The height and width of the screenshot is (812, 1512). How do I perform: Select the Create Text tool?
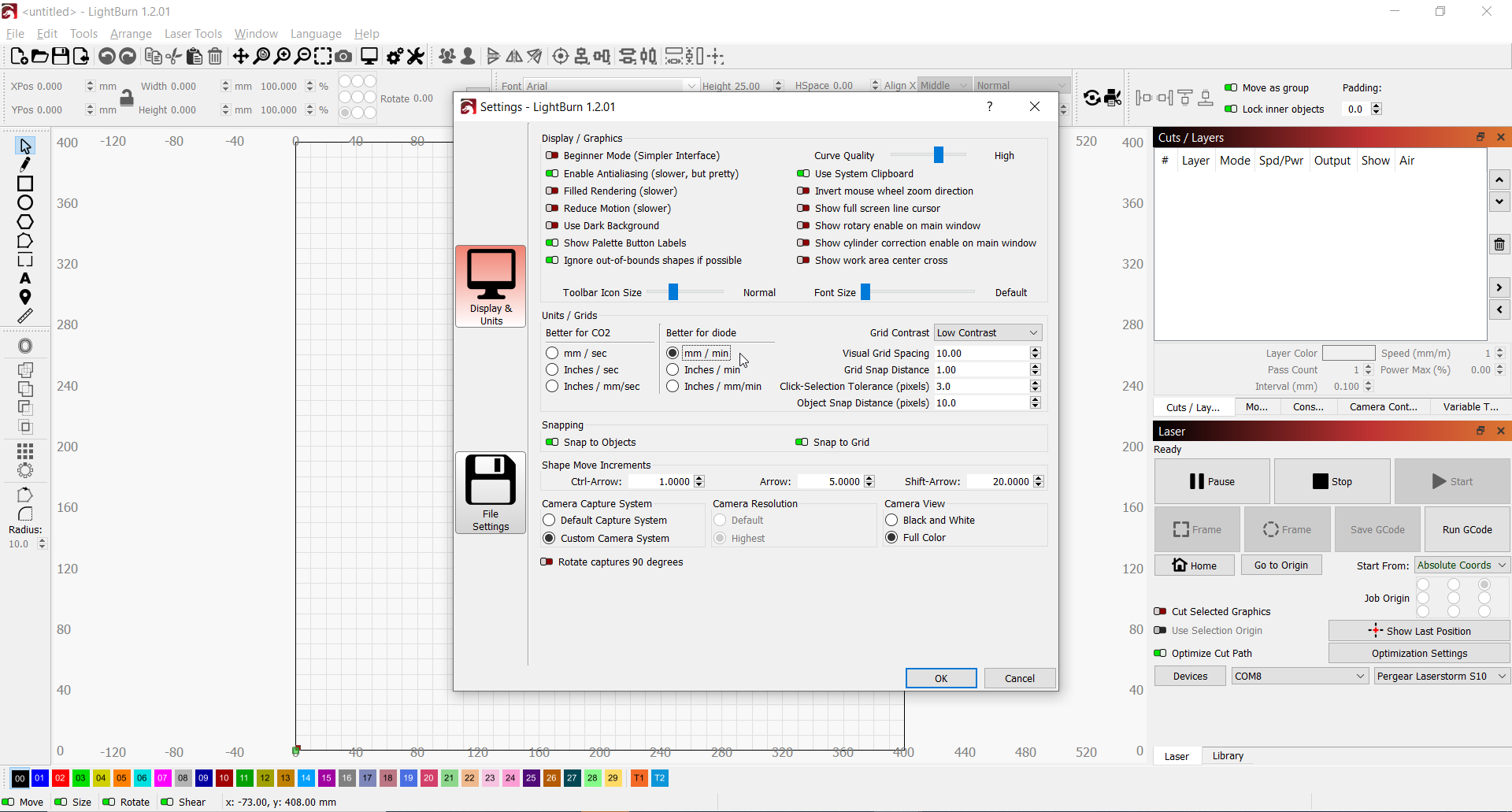tap(25, 279)
